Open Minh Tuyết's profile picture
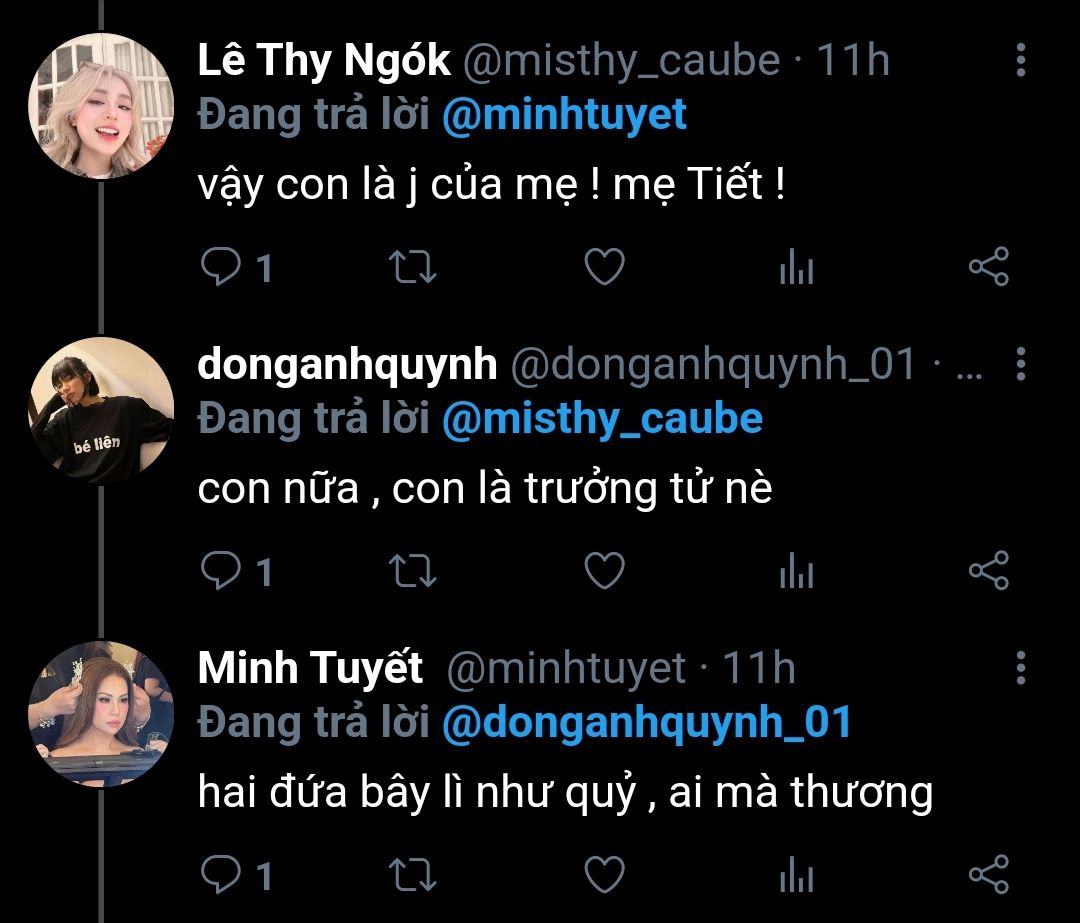Viewport: 1080px width, 923px height. (102, 714)
